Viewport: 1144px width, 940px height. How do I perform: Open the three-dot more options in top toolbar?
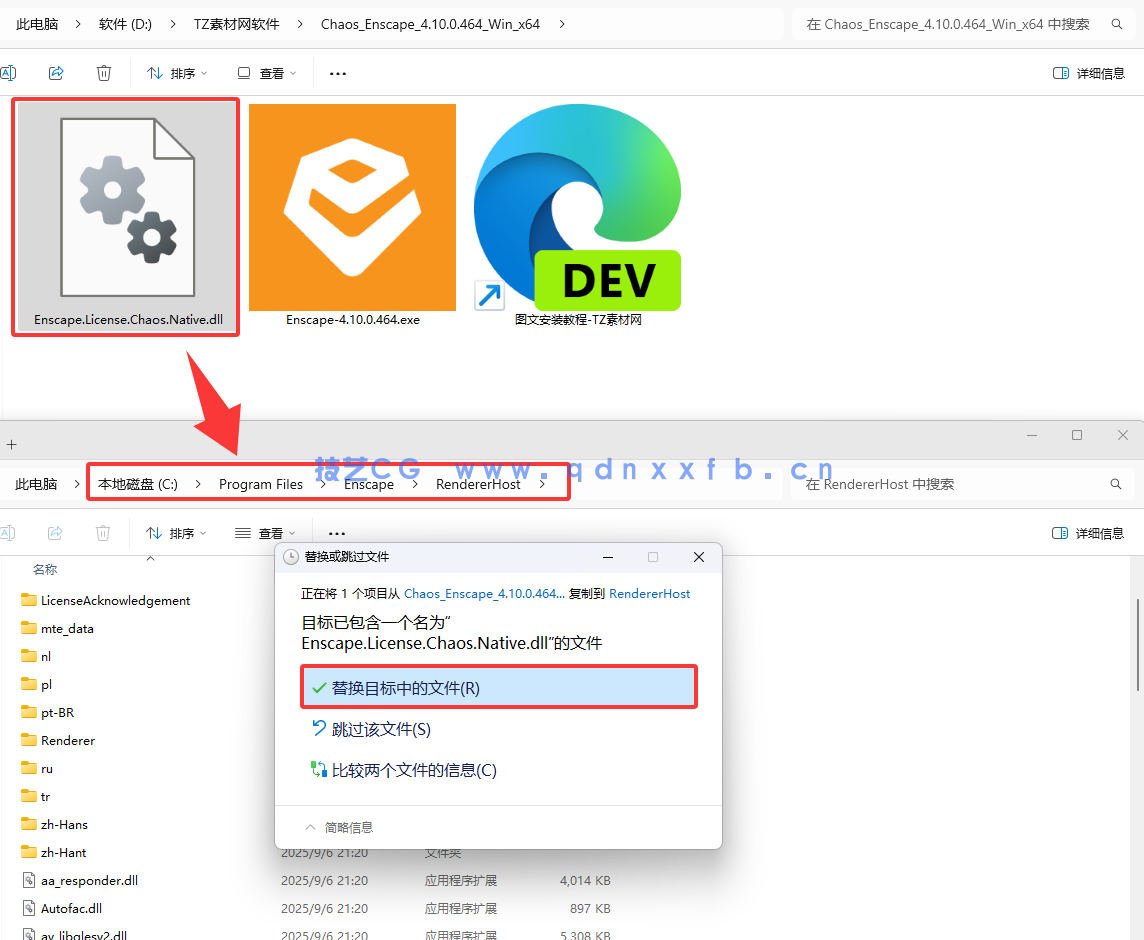point(338,73)
